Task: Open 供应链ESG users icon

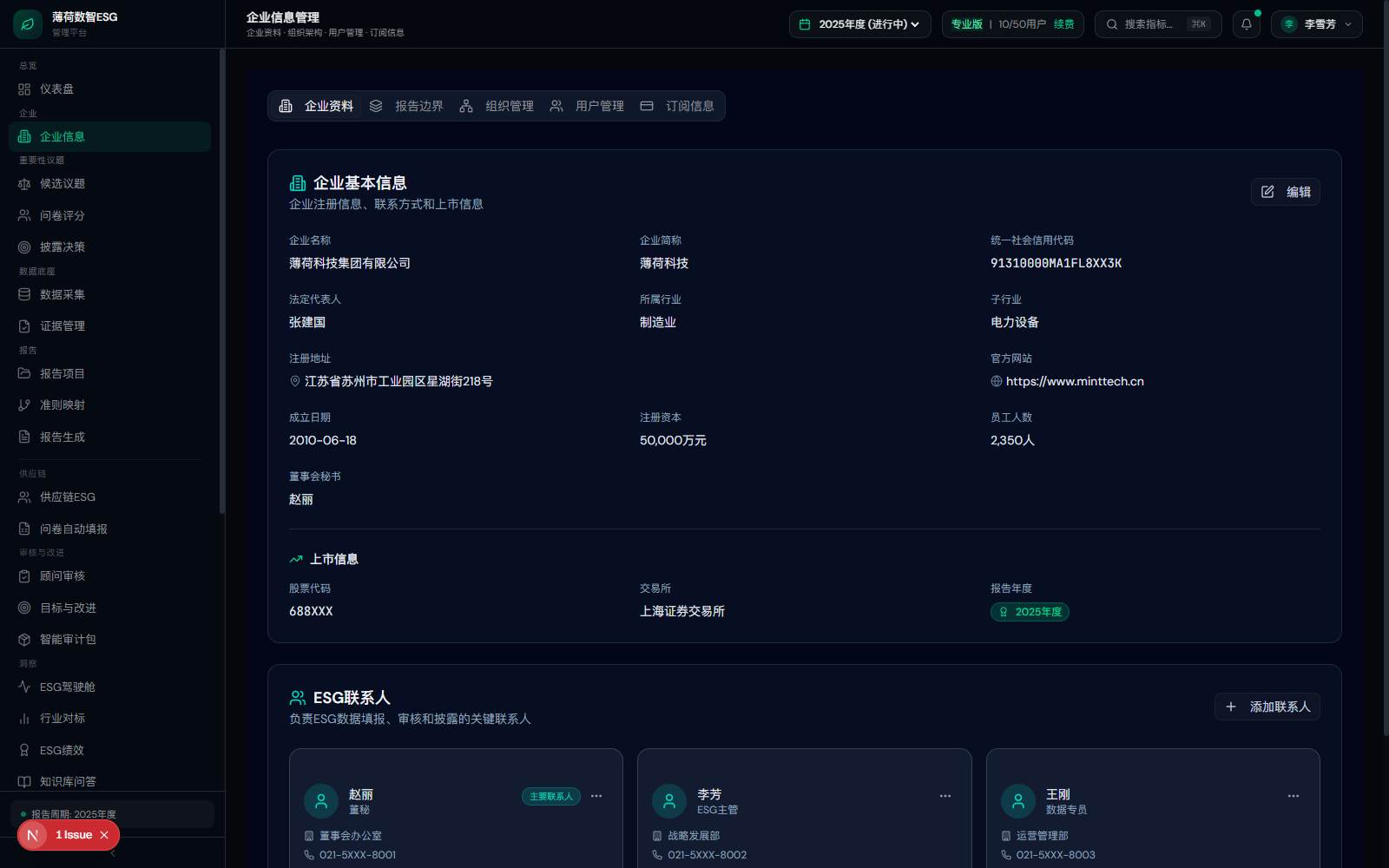Action: pyautogui.click(x=24, y=497)
